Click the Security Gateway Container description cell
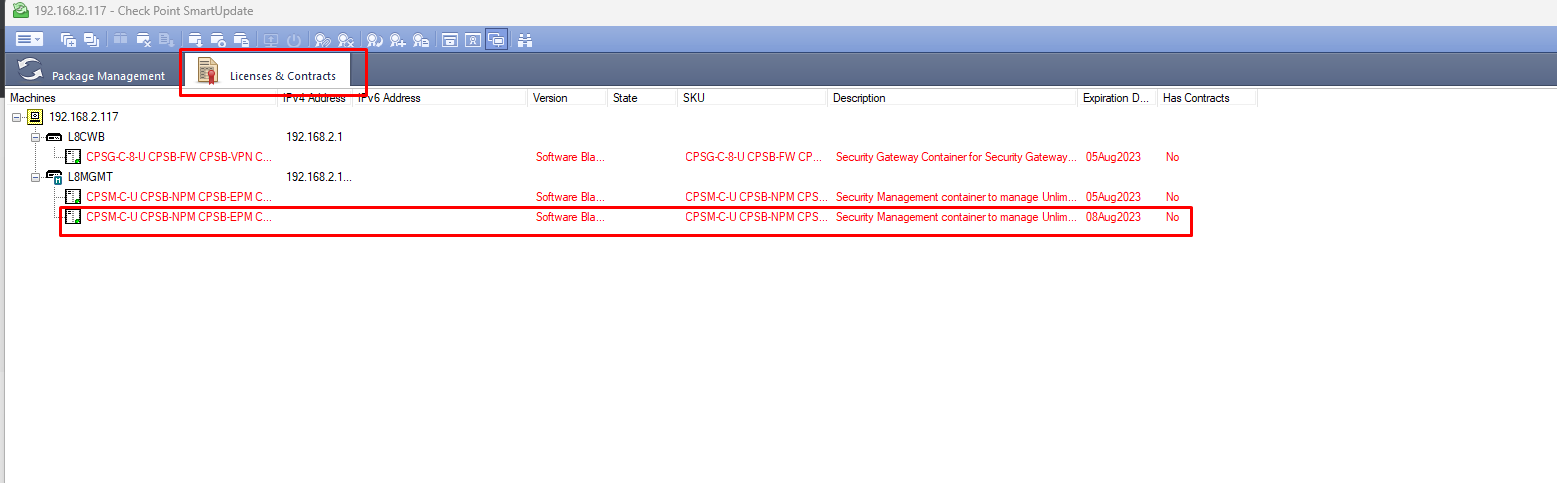The height and width of the screenshot is (483, 1557). click(x=957, y=157)
